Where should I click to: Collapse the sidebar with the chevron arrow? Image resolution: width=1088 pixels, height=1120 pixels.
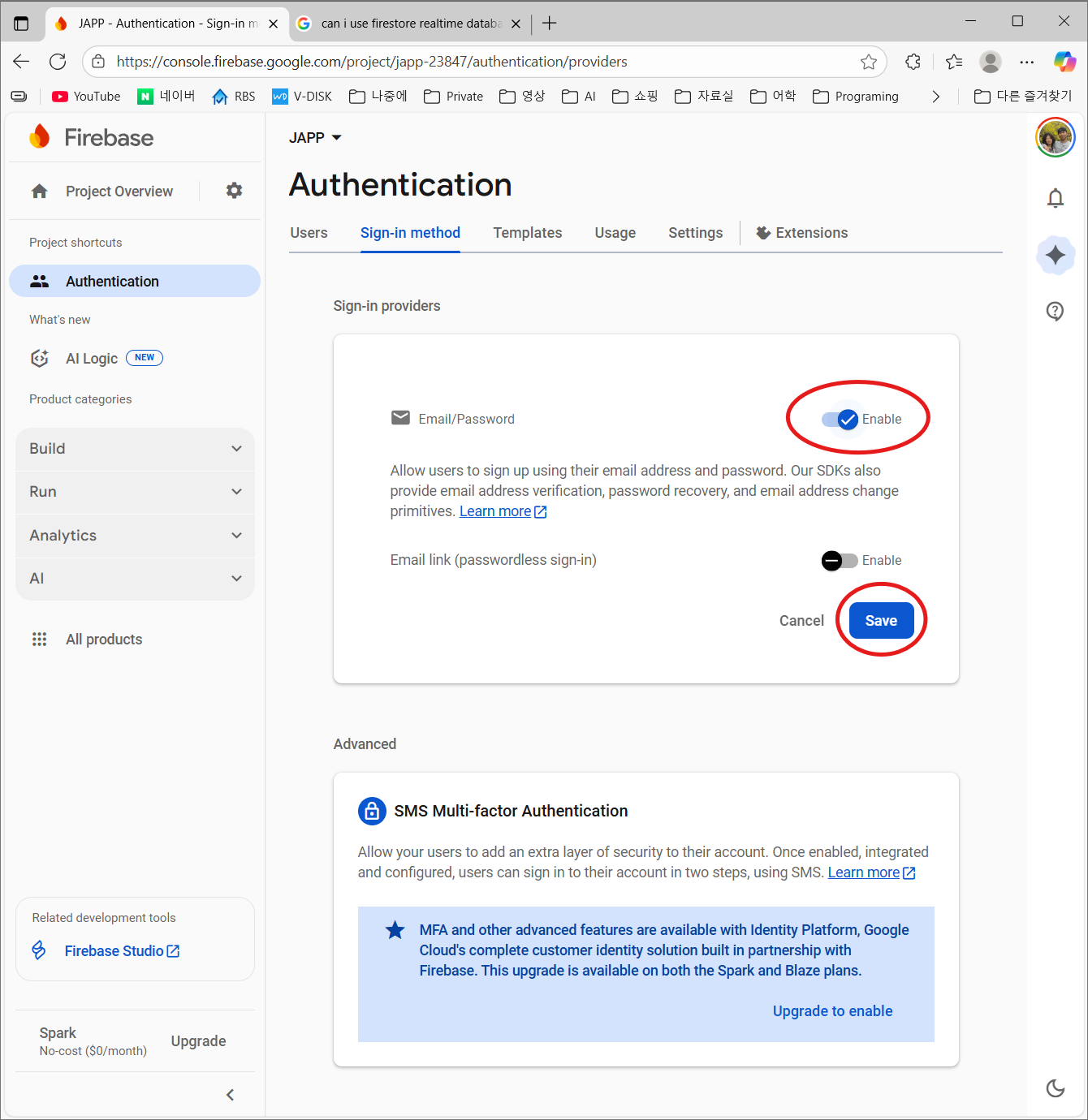[x=231, y=1095]
